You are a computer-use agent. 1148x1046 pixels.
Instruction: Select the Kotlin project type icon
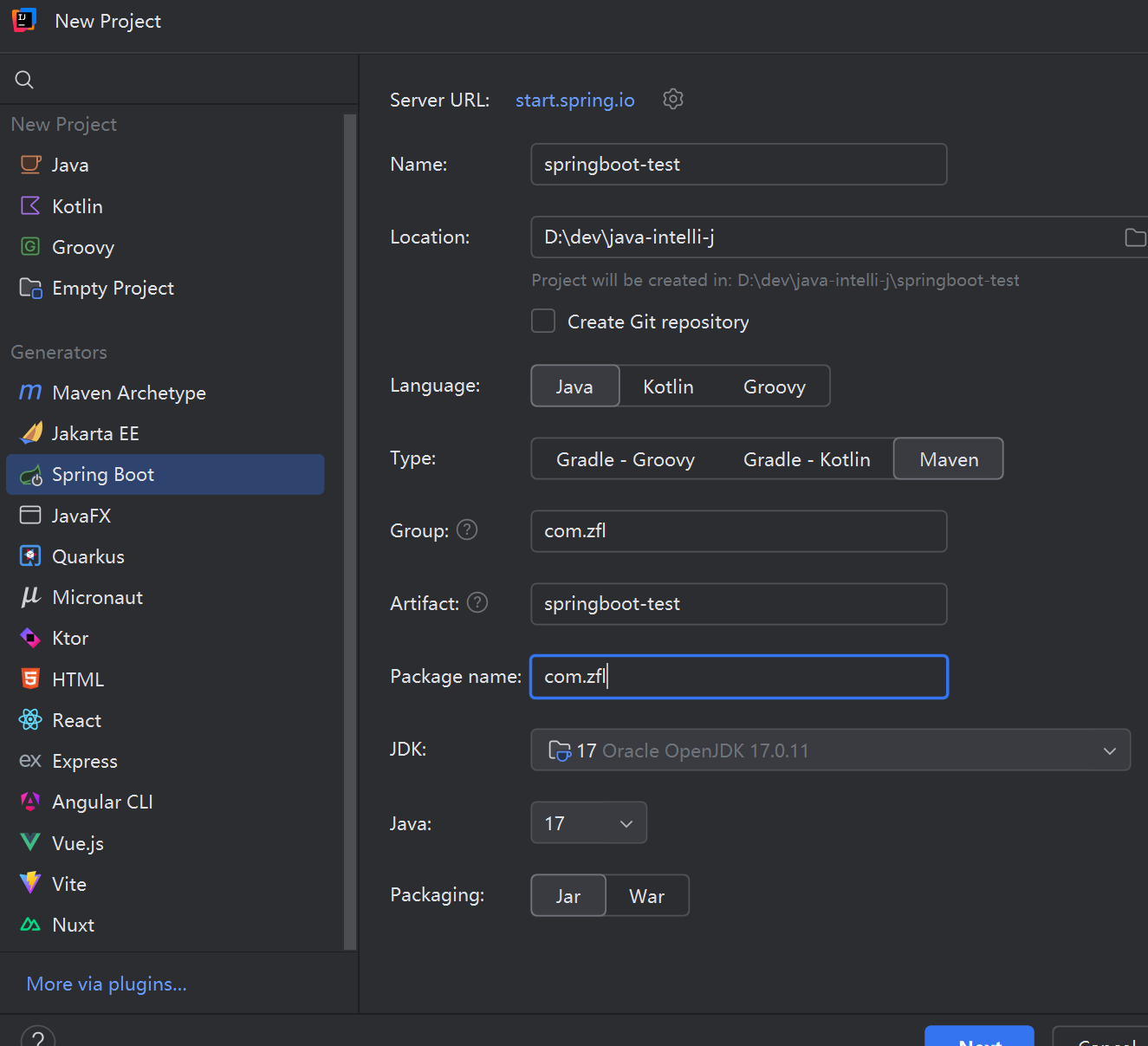[x=30, y=205]
